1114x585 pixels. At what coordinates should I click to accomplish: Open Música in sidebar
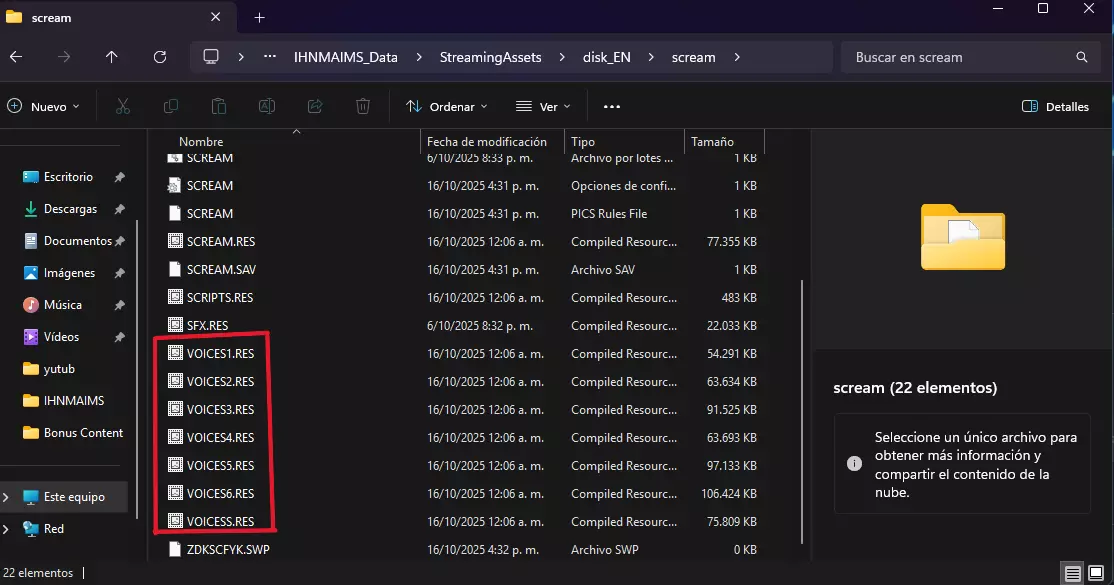coord(63,305)
